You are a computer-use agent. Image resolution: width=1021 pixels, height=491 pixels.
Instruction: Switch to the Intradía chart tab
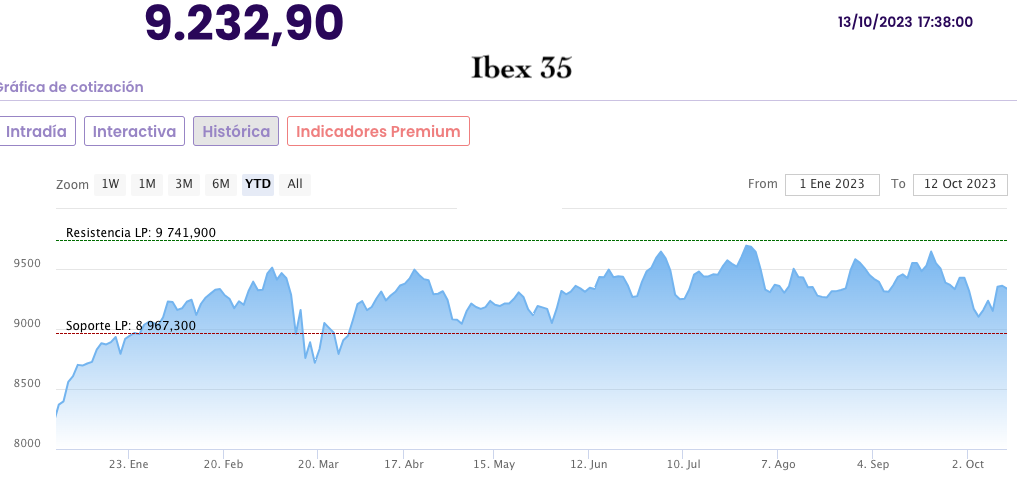[x=36, y=131]
